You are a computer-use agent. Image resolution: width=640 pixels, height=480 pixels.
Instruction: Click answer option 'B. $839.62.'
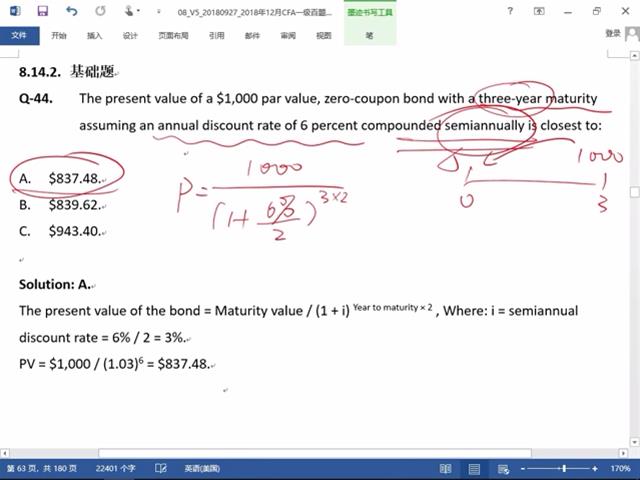60,205
